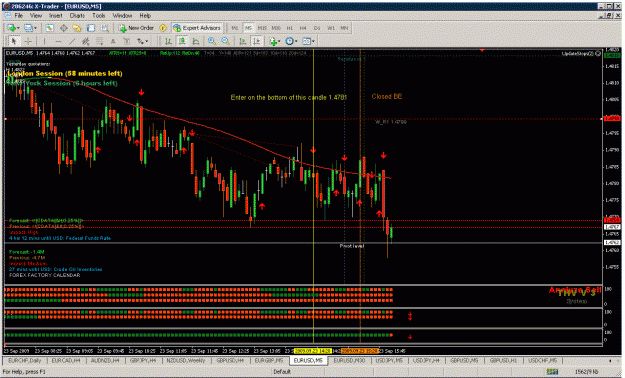Click the Default profile in status bar
Image resolution: width=625 pixels, height=378 pixels.
282,372
